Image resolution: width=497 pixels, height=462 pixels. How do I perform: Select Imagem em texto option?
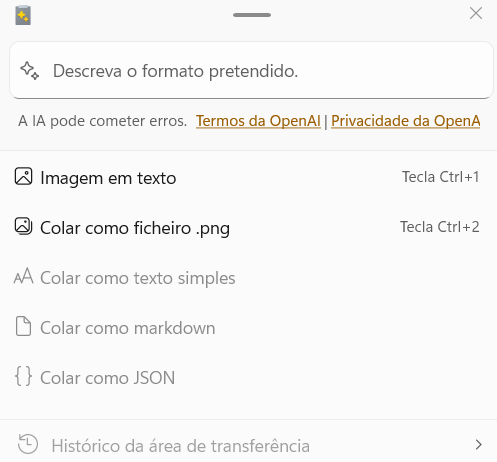248,177
